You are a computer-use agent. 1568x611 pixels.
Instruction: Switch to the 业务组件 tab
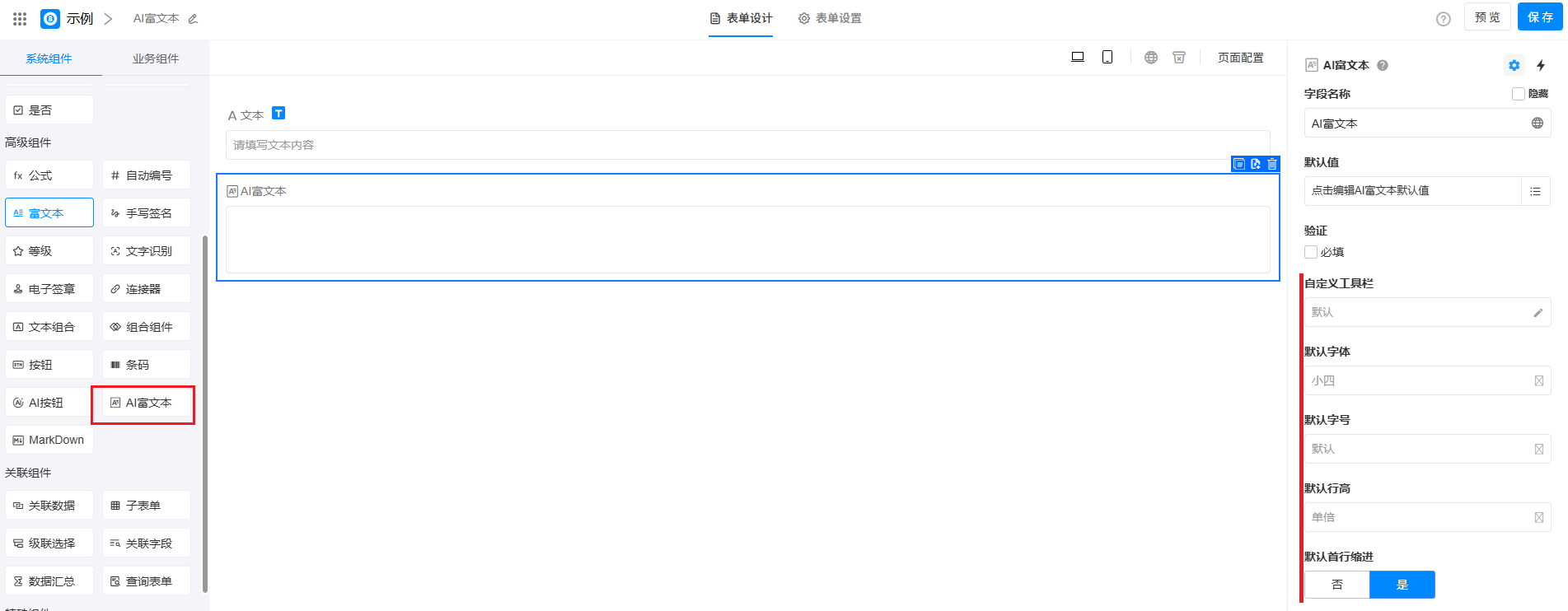pyautogui.click(x=155, y=58)
